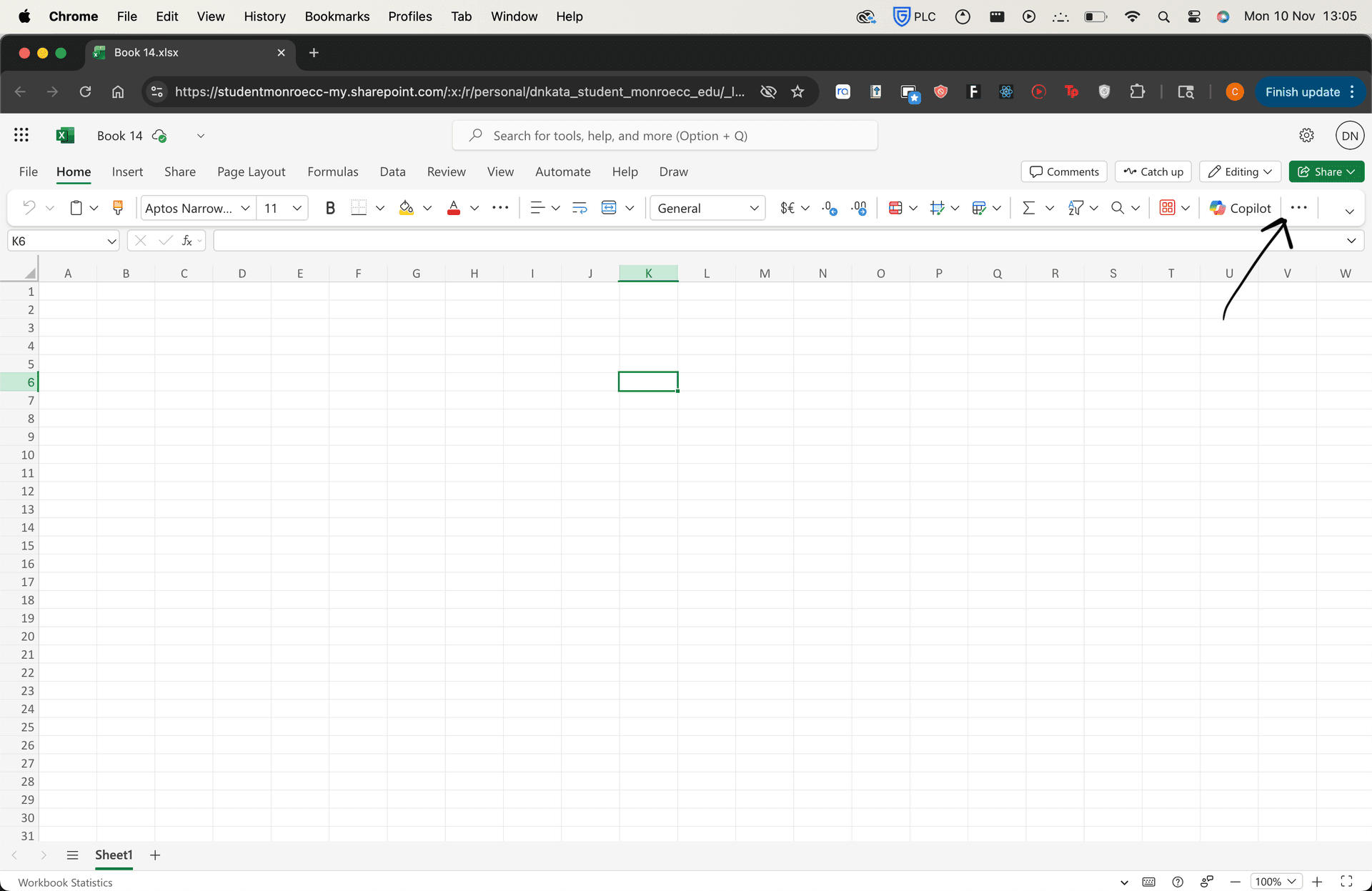This screenshot has width=1372, height=891.
Task: Click the Conditional Formatting icon
Action: click(895, 208)
